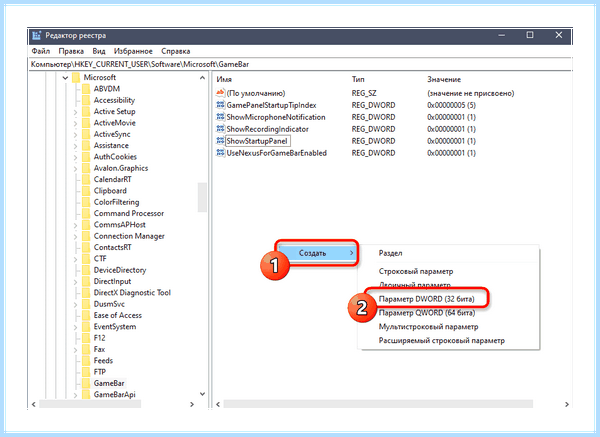
Task: Choose Строковый параметр in the submenu
Action: click(x=416, y=271)
